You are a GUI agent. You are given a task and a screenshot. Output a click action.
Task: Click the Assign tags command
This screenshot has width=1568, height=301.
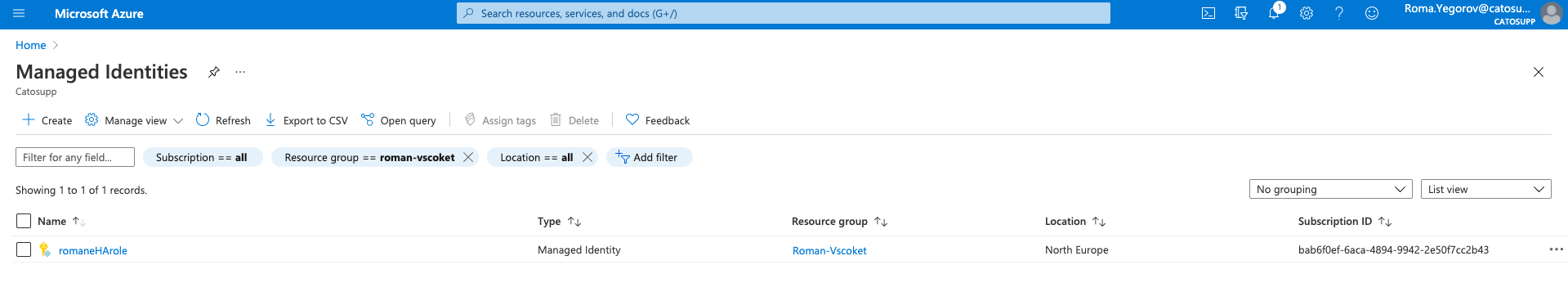[500, 120]
